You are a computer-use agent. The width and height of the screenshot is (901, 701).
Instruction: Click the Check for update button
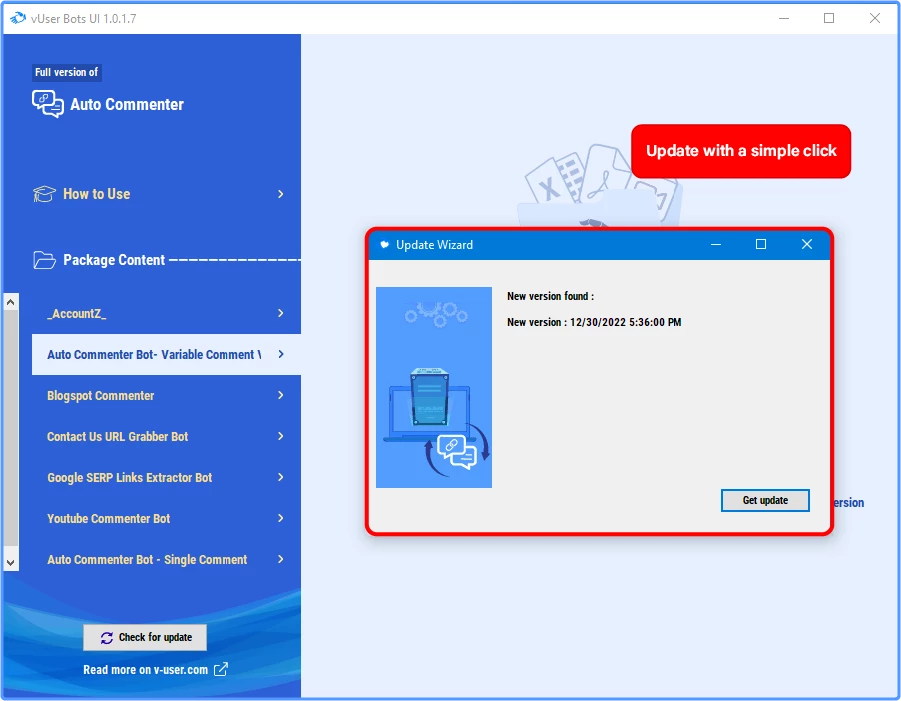[x=145, y=637]
